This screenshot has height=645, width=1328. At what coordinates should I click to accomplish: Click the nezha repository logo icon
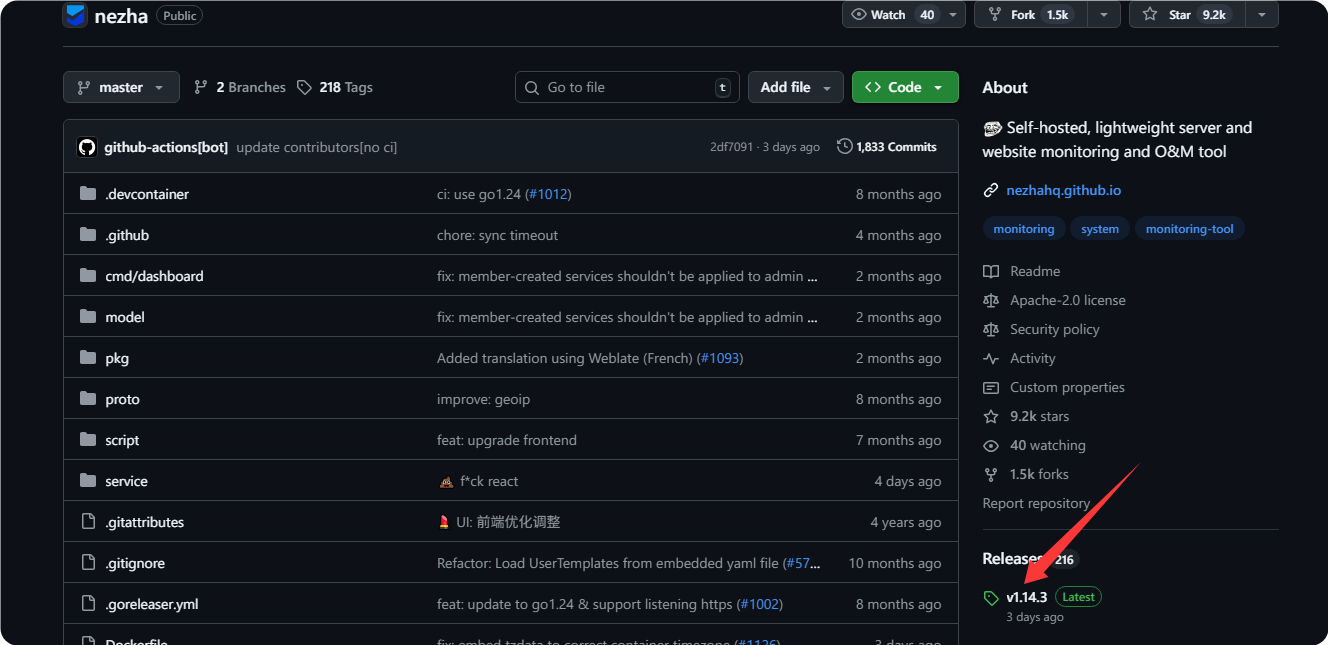[75, 15]
